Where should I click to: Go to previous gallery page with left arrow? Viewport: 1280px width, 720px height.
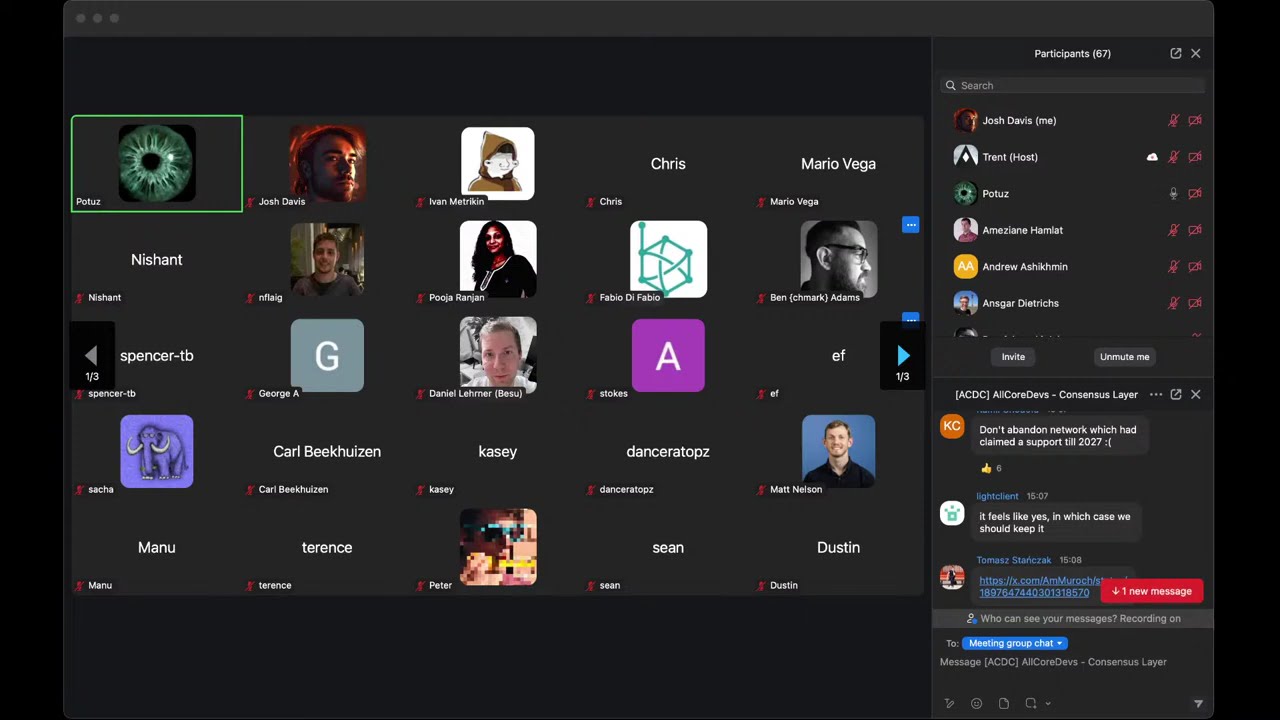click(x=91, y=355)
